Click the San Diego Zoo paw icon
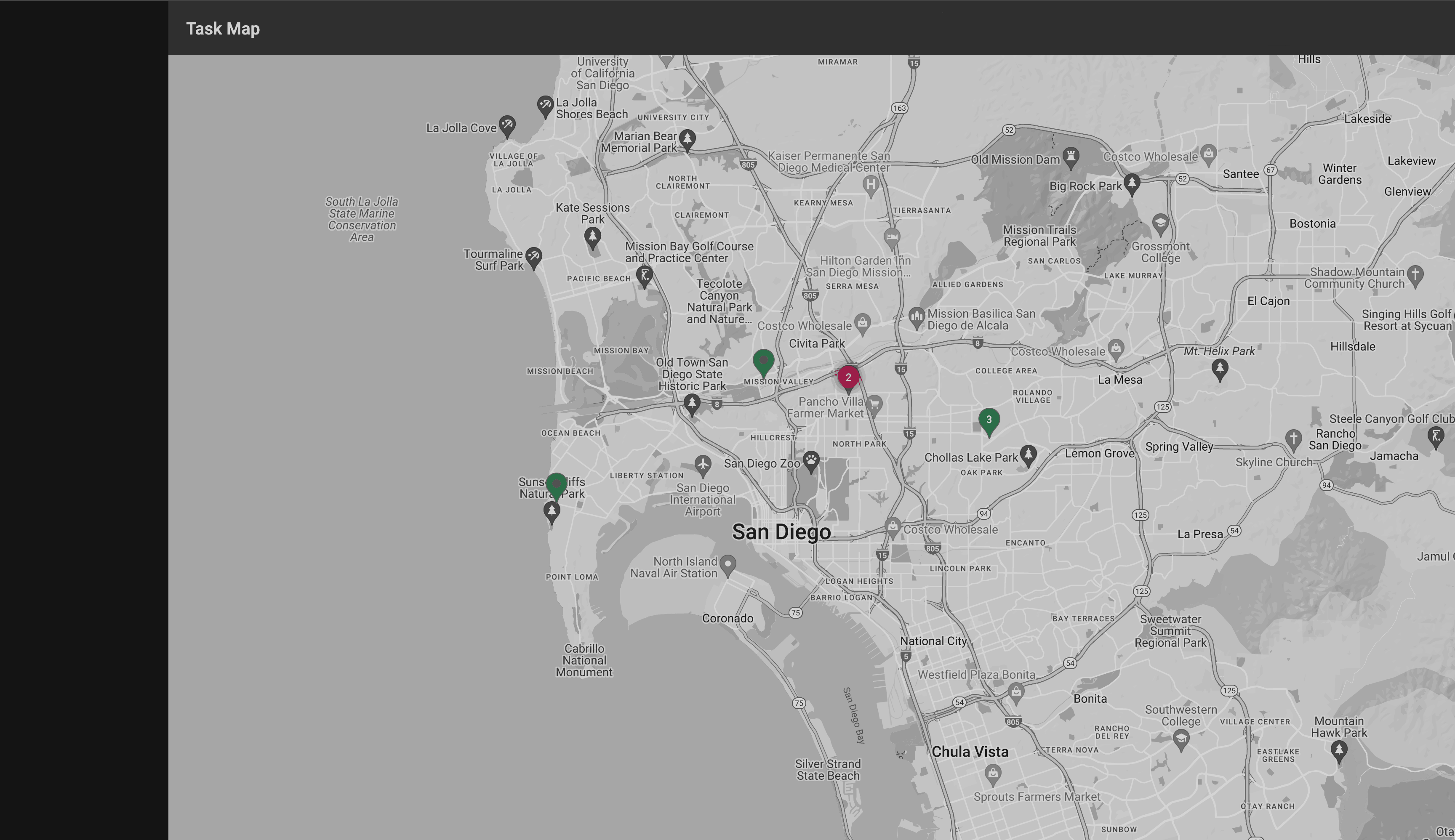This screenshot has width=1455, height=840. pos(811,460)
